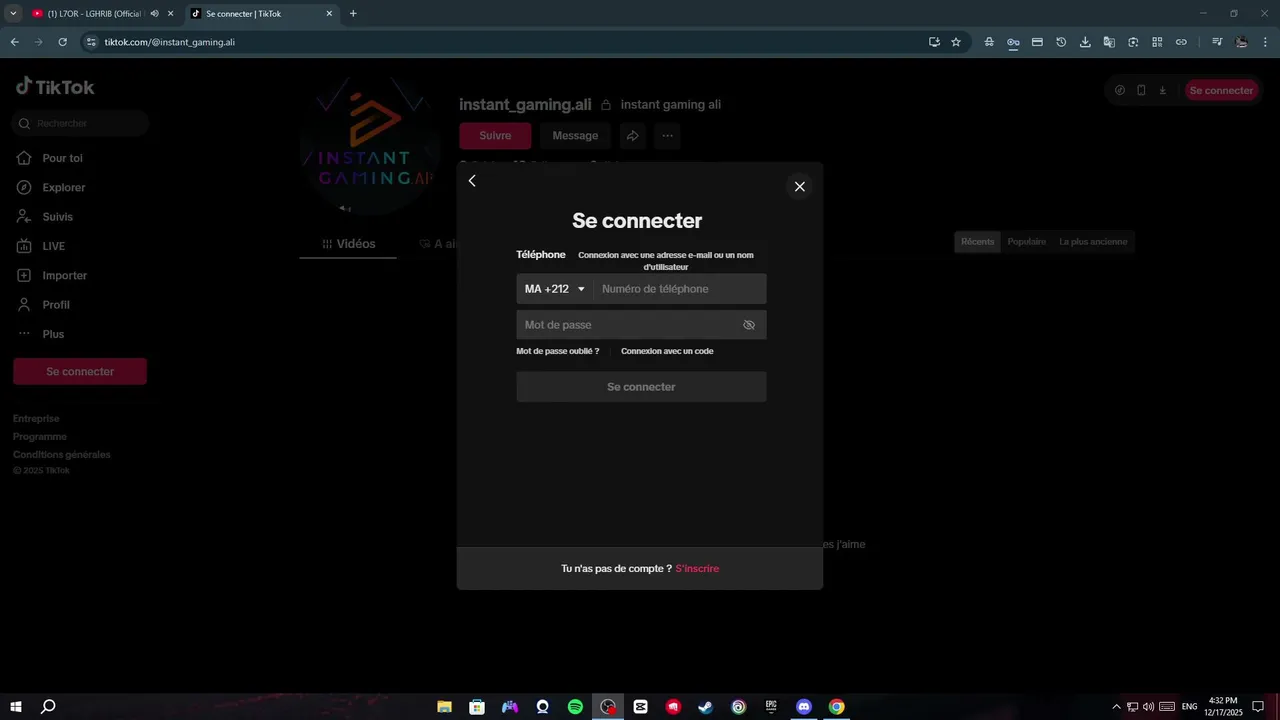The image size is (1280, 720).
Task: Click the top-right Se connecter button
Action: (1221, 90)
